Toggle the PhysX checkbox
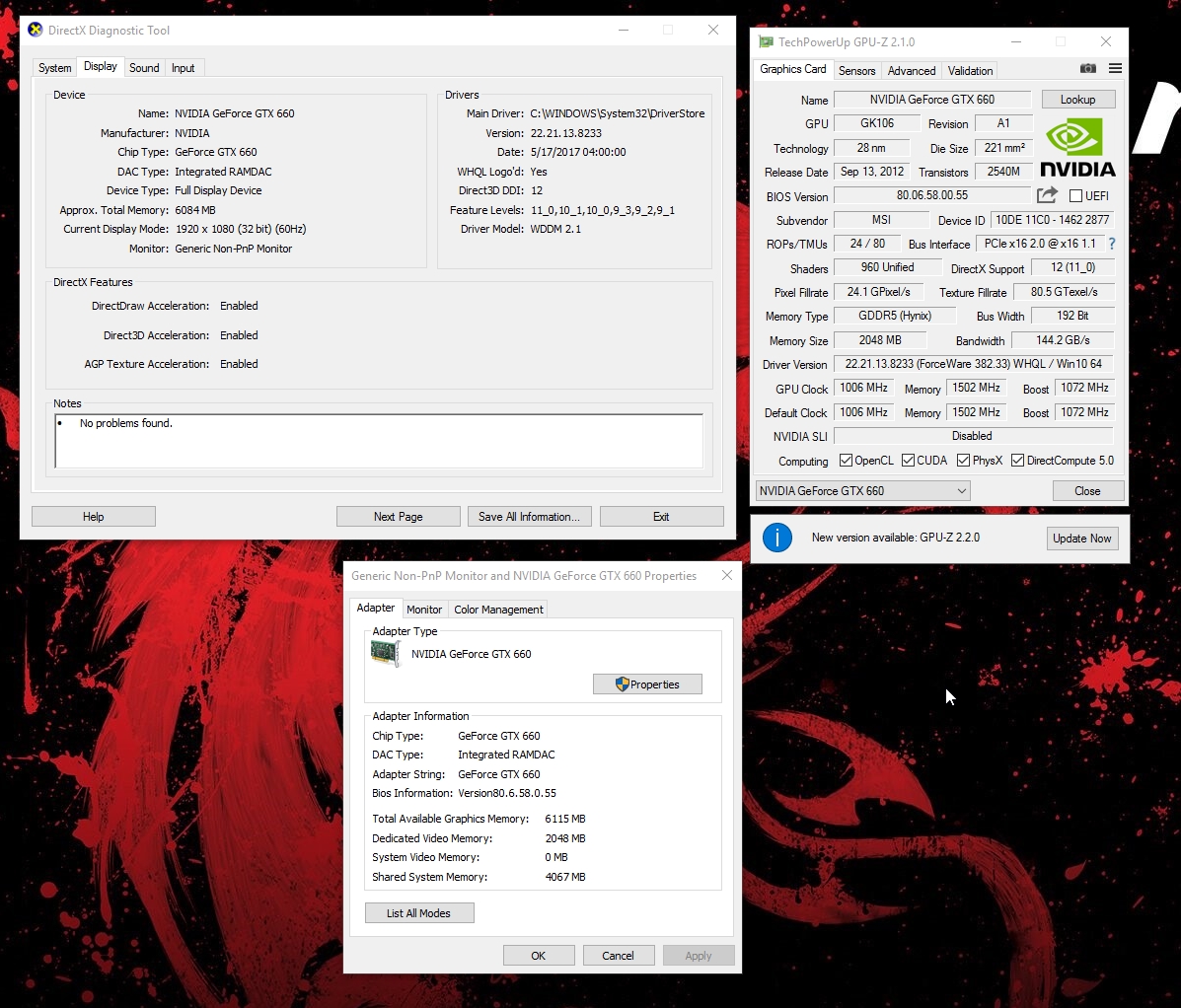 (963, 460)
